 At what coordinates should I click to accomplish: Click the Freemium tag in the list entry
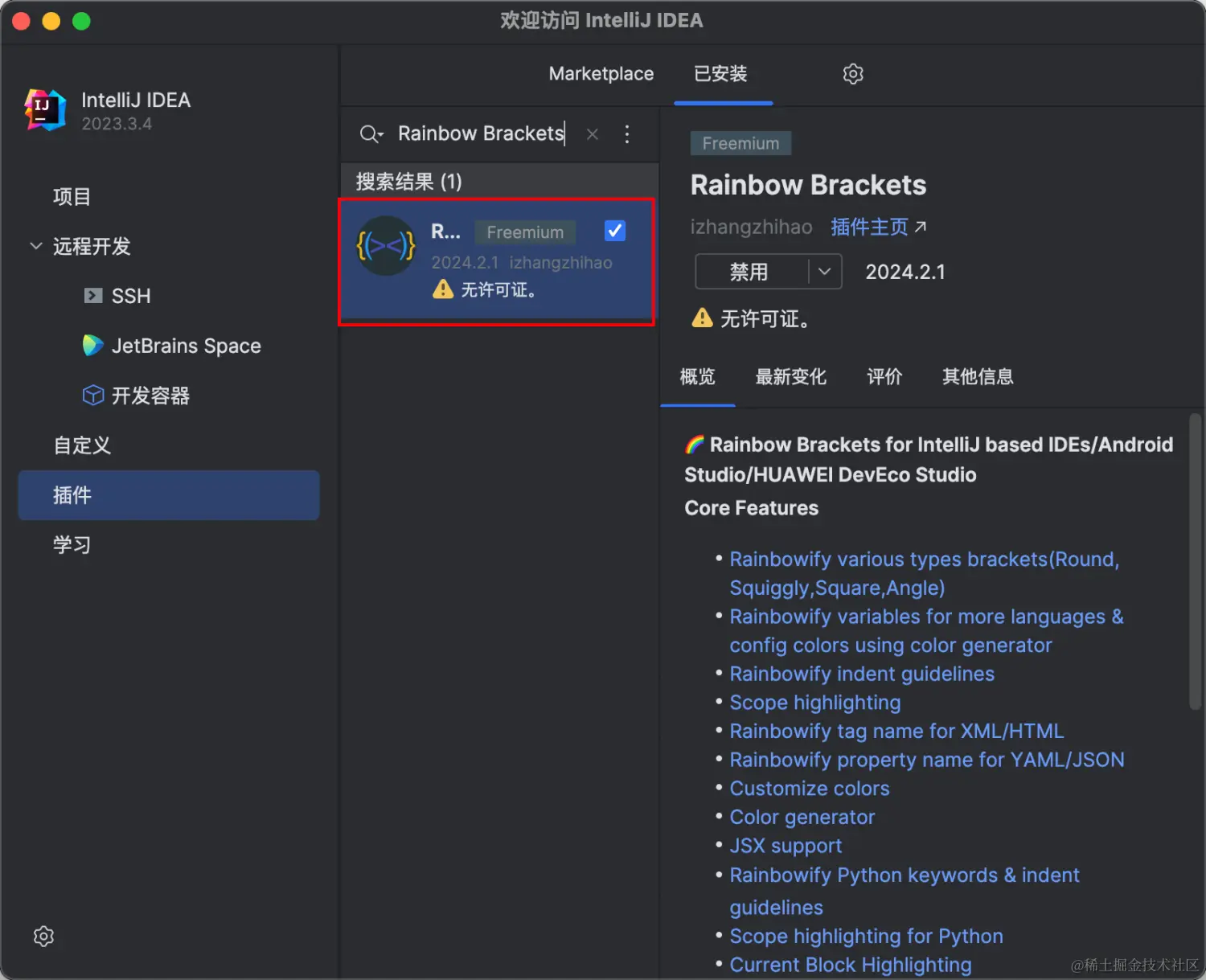point(525,232)
